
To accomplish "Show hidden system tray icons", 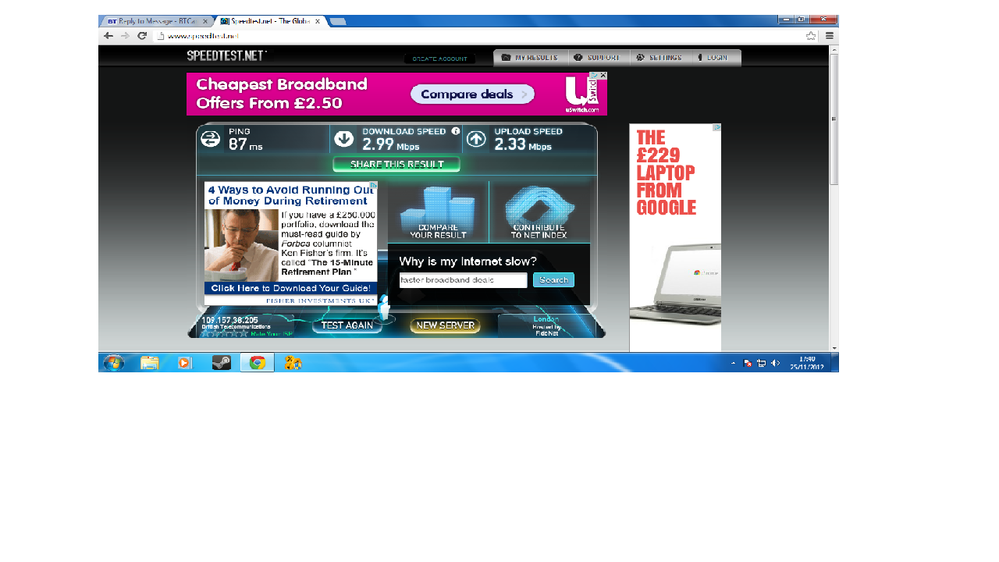I will pyautogui.click(x=733, y=363).
